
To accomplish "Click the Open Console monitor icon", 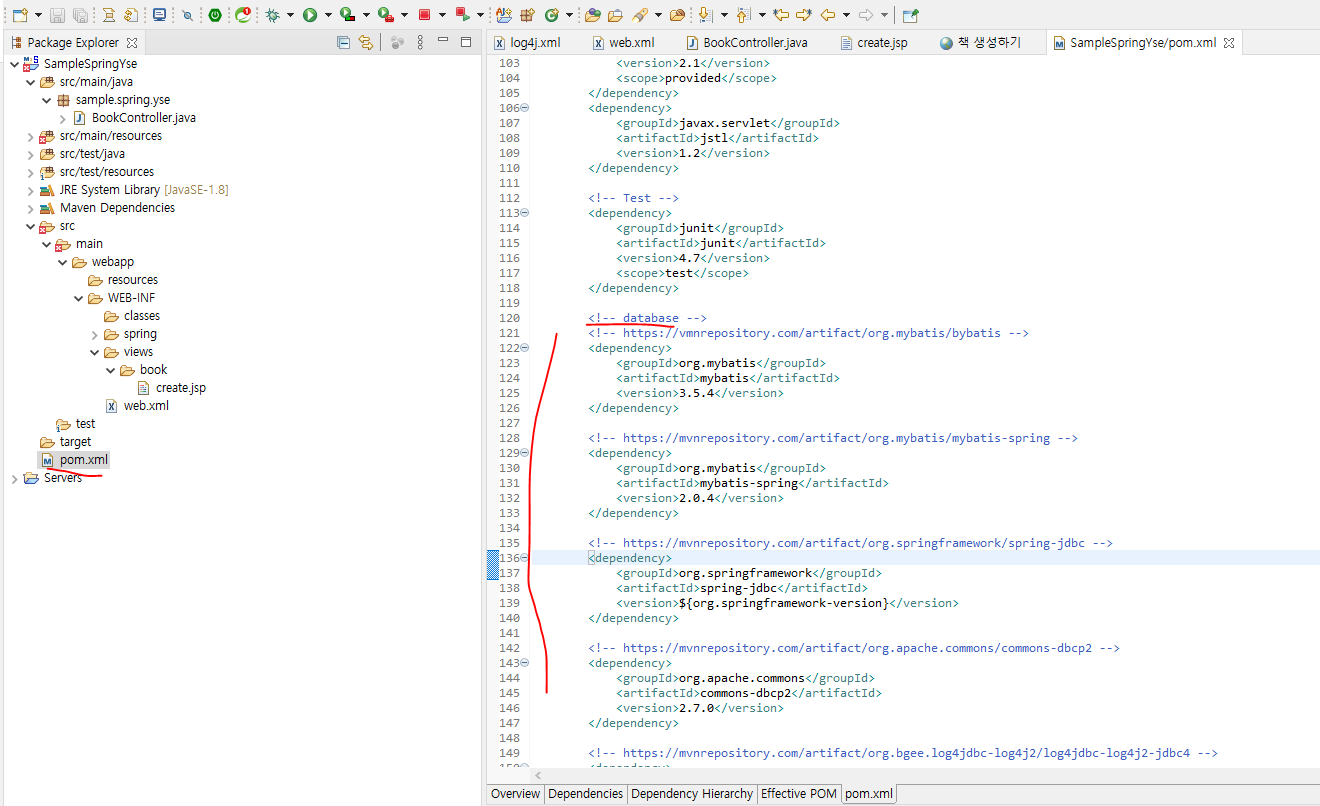I will pos(159,15).
